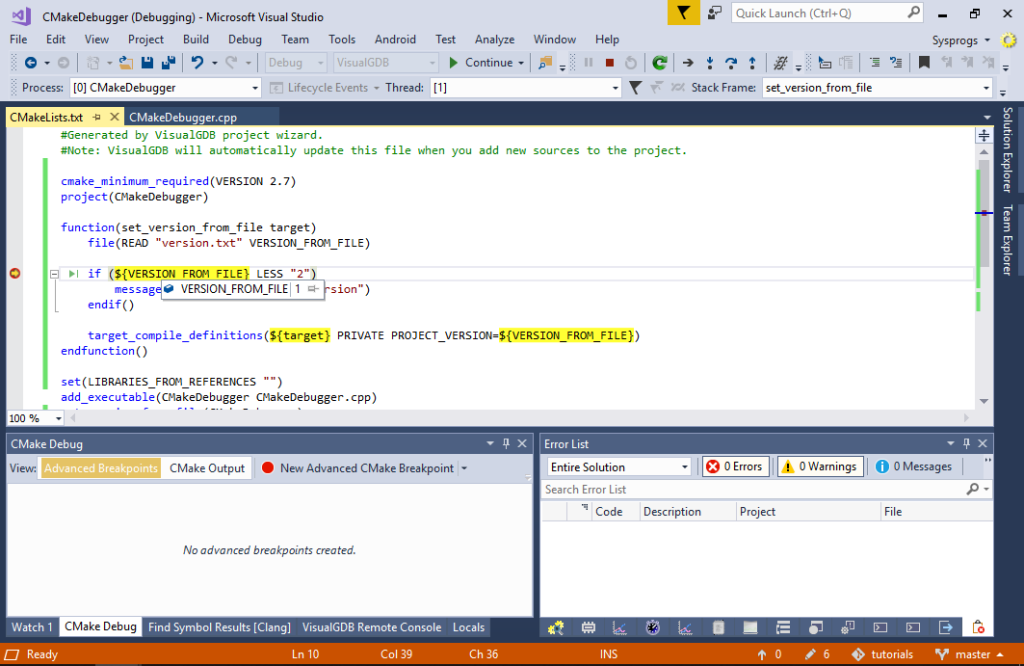Image resolution: width=1024 pixels, height=666 pixels.
Task: Pin the VERSION_FROM_FILE data tip
Action: click(312, 288)
